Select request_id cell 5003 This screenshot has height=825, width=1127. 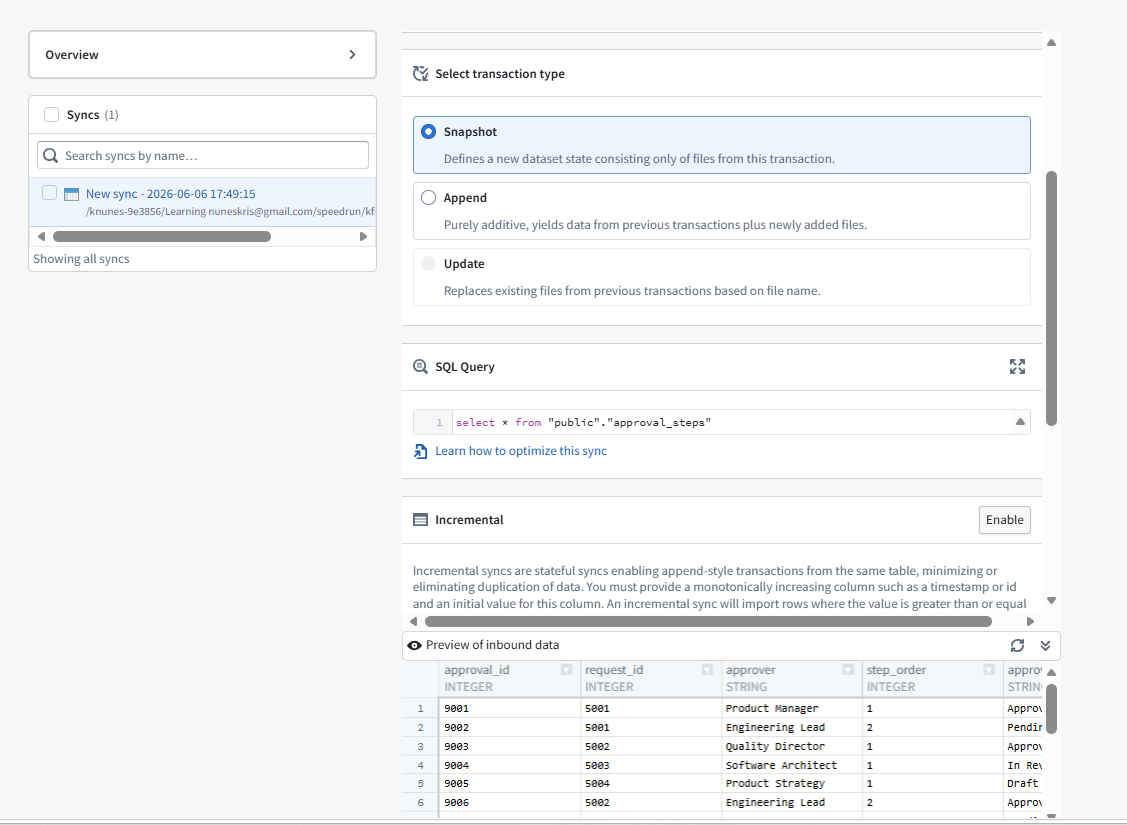click(x=650, y=765)
